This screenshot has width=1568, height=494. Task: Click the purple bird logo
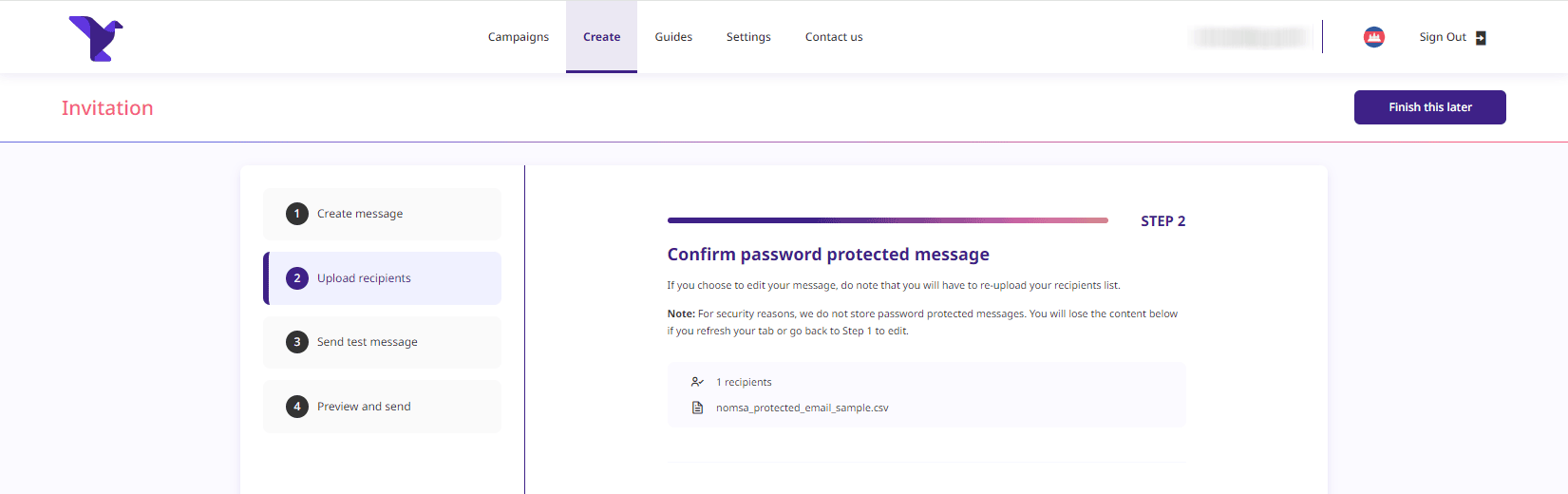(x=96, y=38)
